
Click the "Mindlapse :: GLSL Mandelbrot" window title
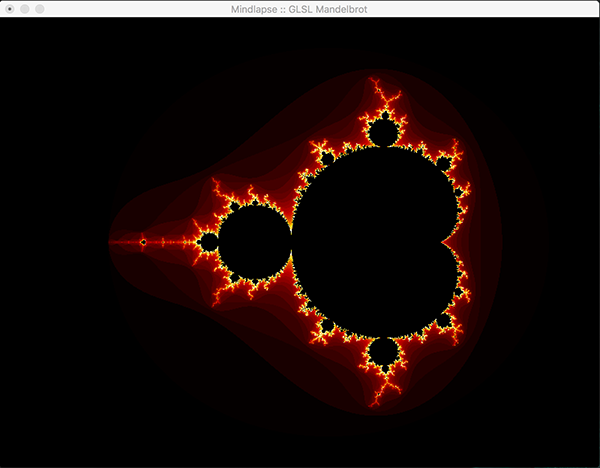300,8
